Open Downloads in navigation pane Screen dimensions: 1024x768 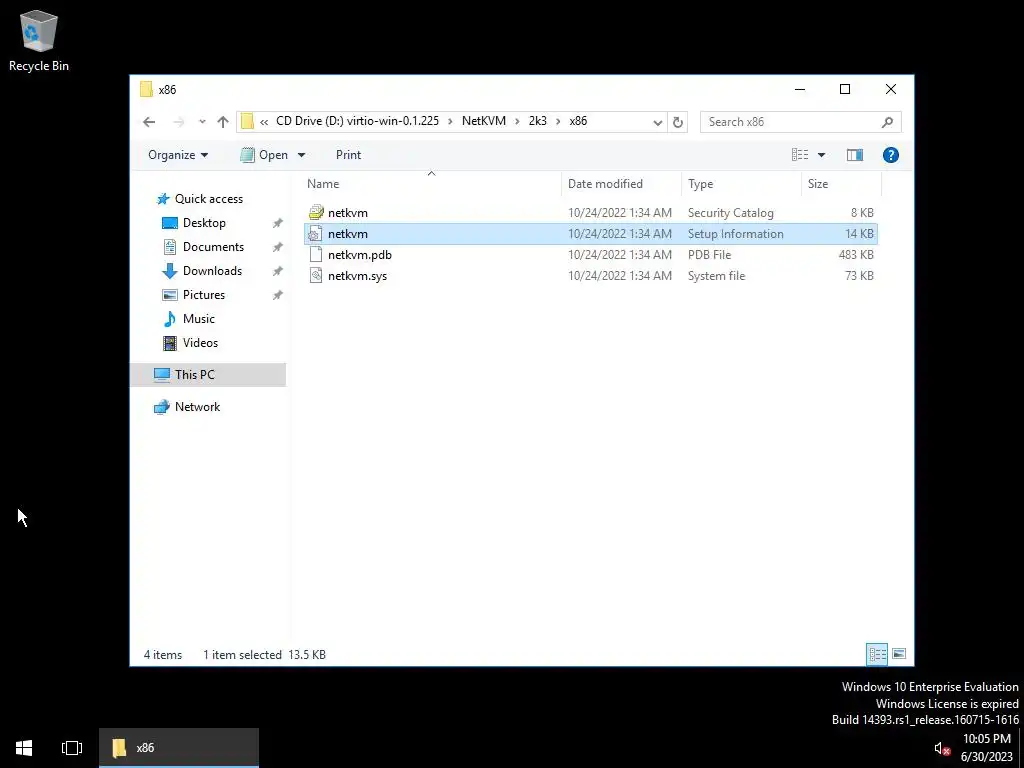point(212,270)
